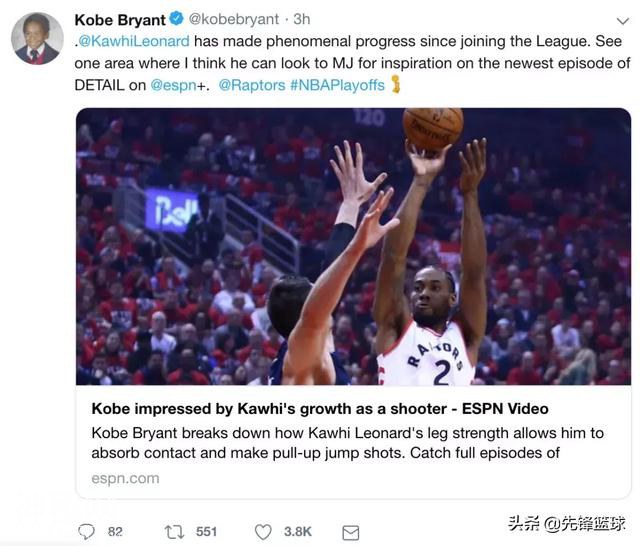Open the @KawhiLeonard mention
This screenshot has width=640, height=546.
coord(133,41)
